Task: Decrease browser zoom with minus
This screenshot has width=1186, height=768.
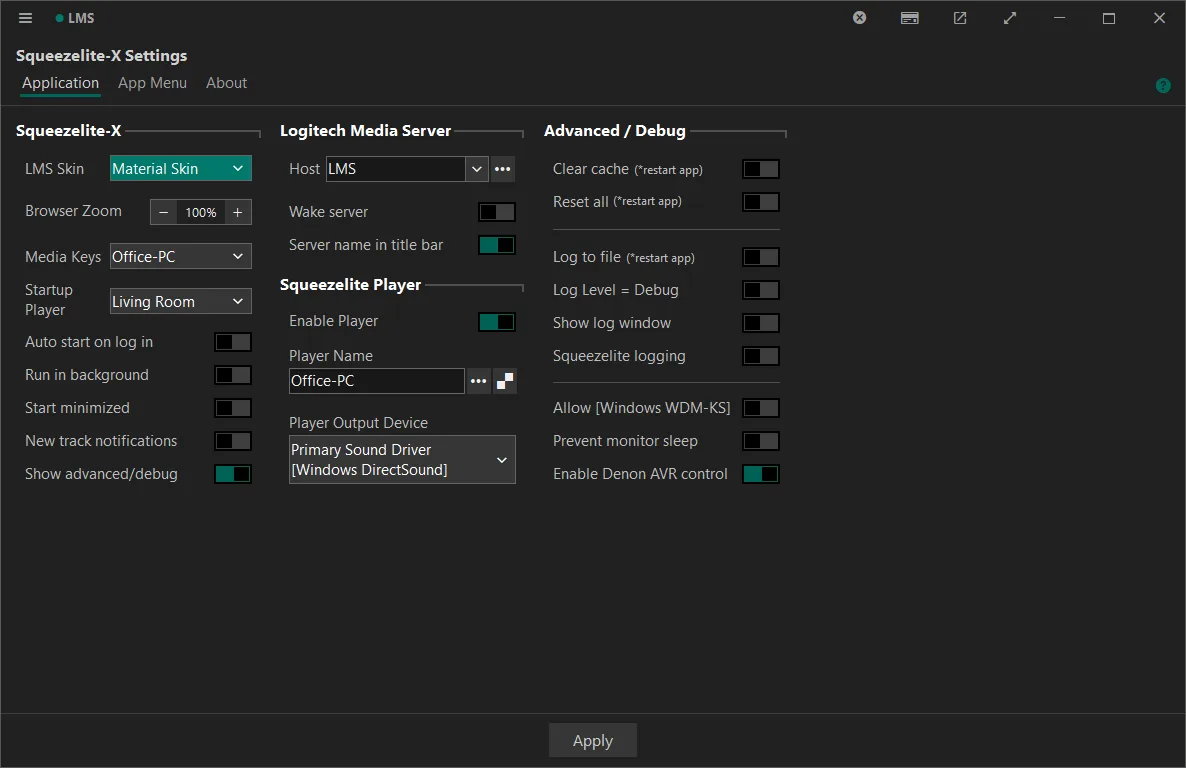Action: 163,212
